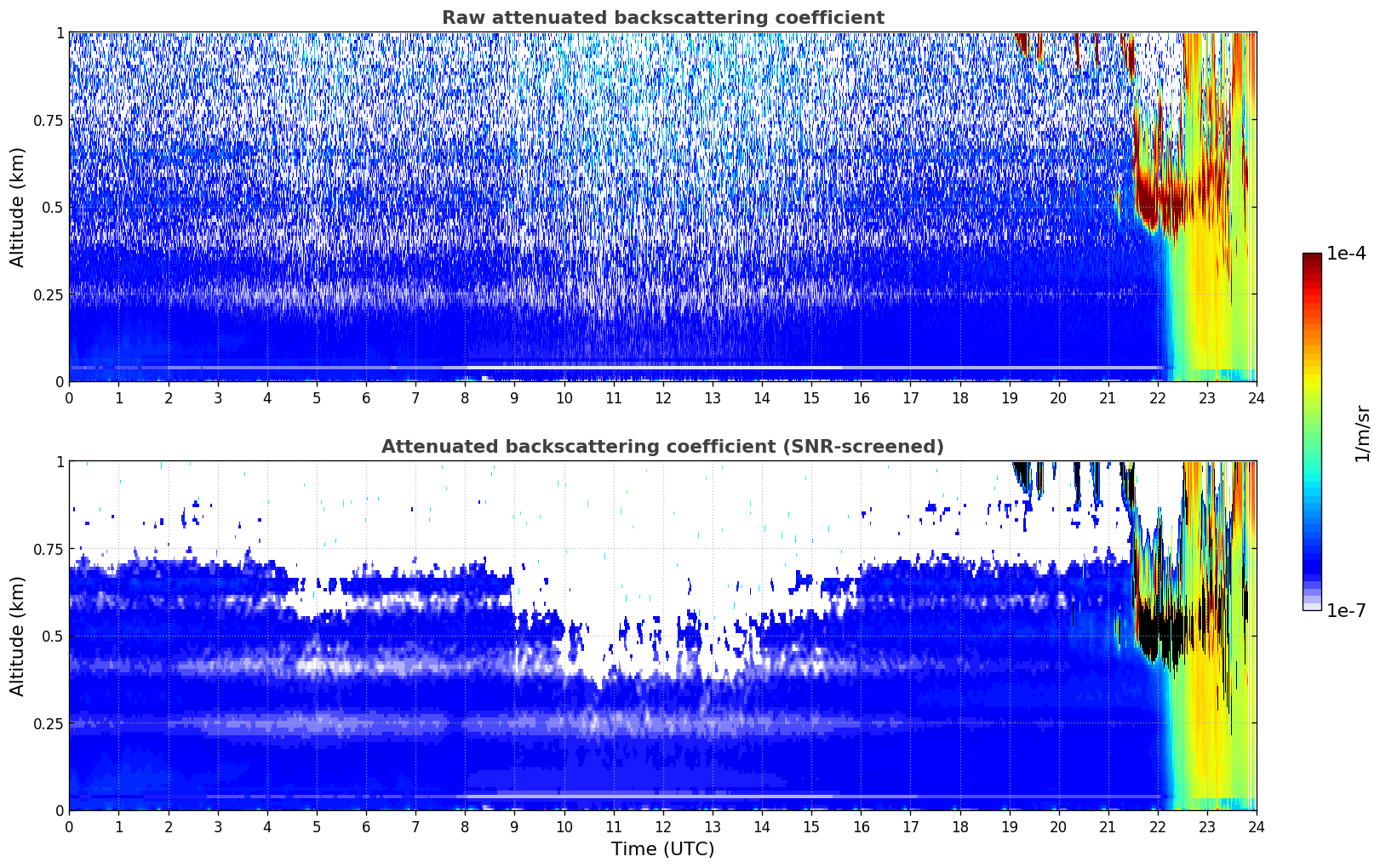Click hour 18 tick on bottom plot's time axis
This screenshot has height=868, width=1380.
959,826
